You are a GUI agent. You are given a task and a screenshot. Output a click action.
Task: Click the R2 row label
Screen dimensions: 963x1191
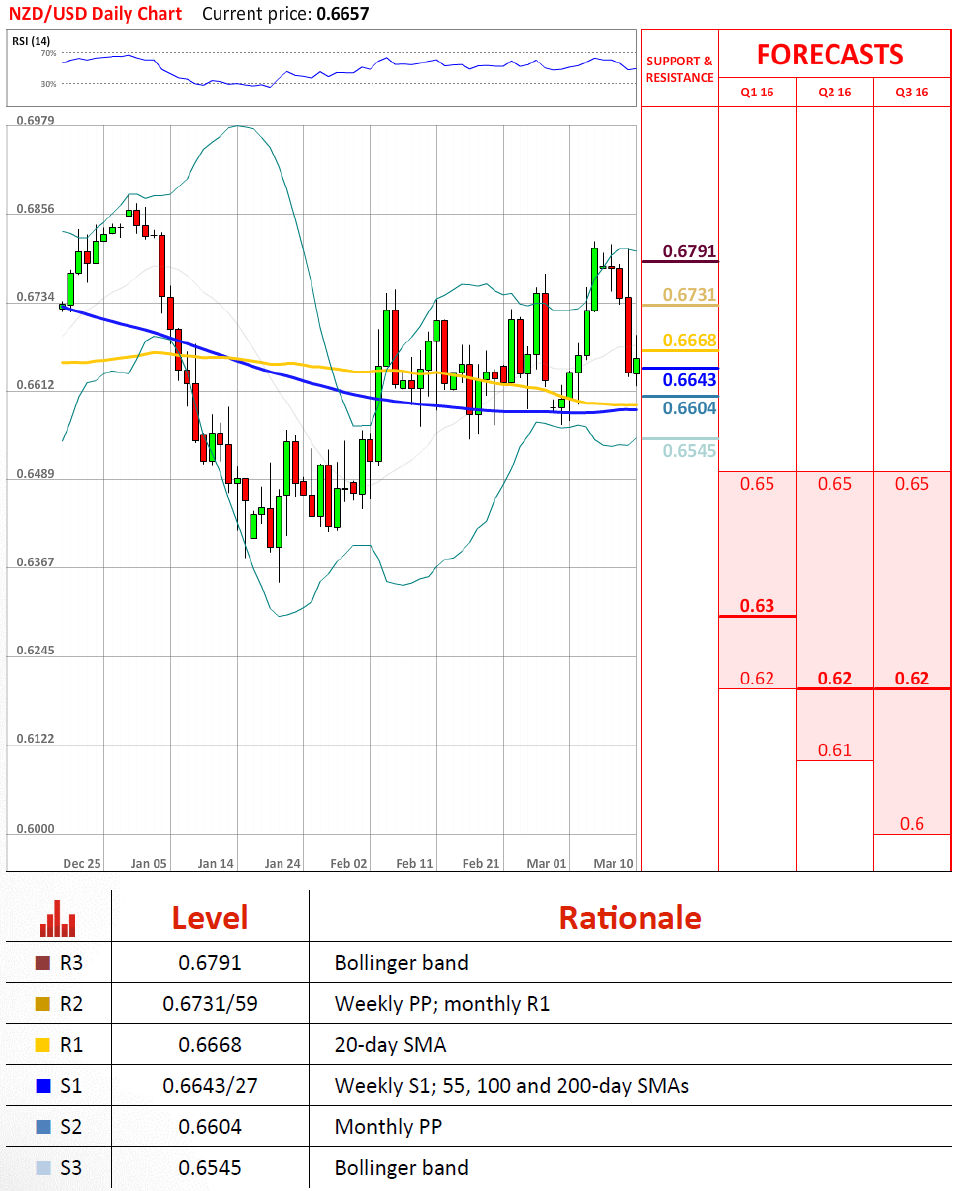tap(71, 1004)
